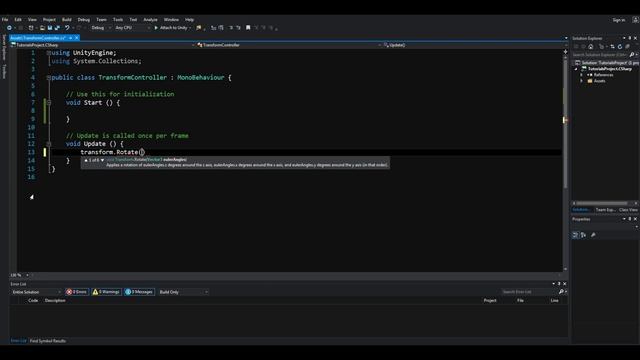This screenshot has width=640, height=360.
Task: Toggle the 0 Errors filter
Action: tap(77, 292)
